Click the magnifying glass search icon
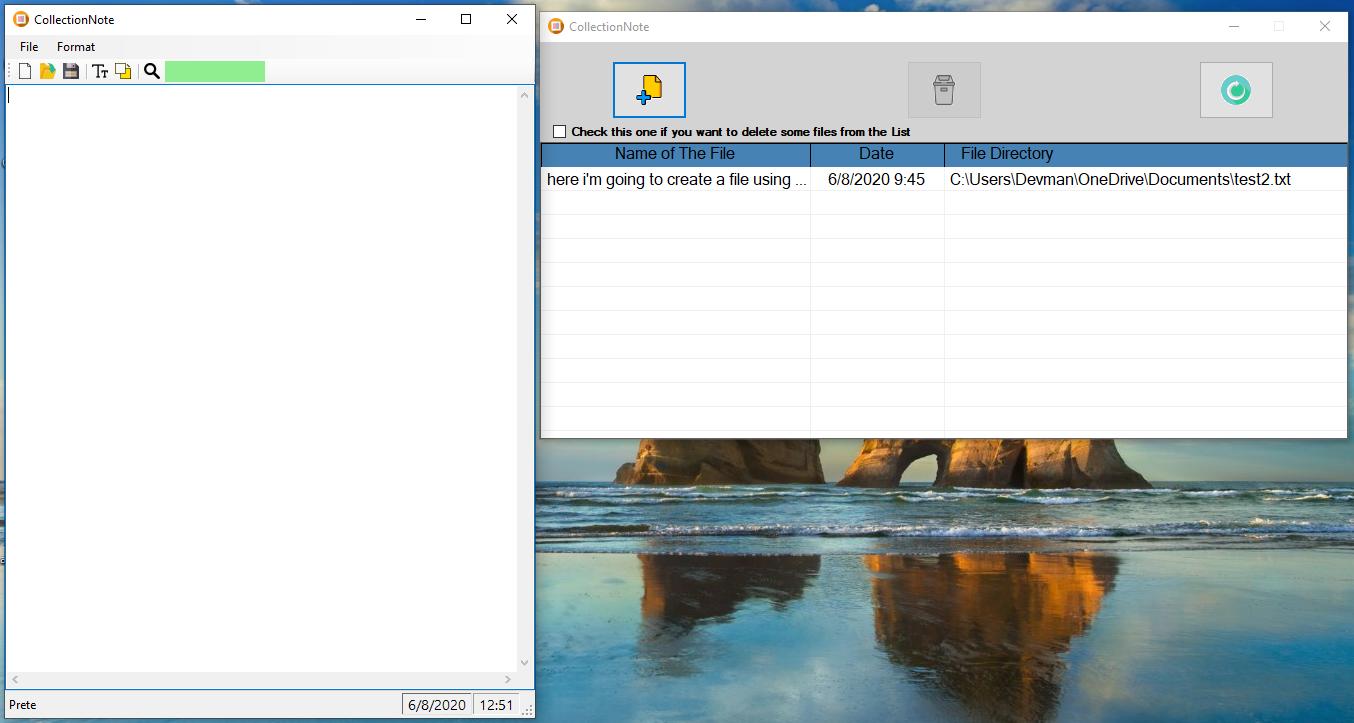This screenshot has width=1354, height=723. coord(152,71)
